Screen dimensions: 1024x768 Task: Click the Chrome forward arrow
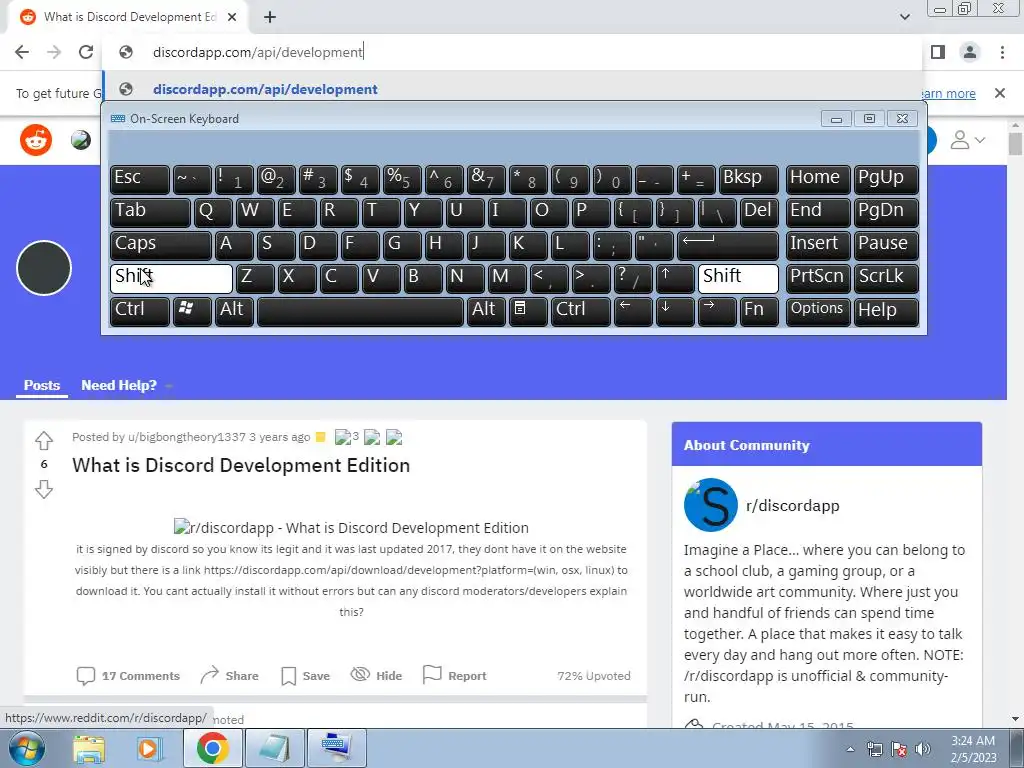(x=54, y=52)
